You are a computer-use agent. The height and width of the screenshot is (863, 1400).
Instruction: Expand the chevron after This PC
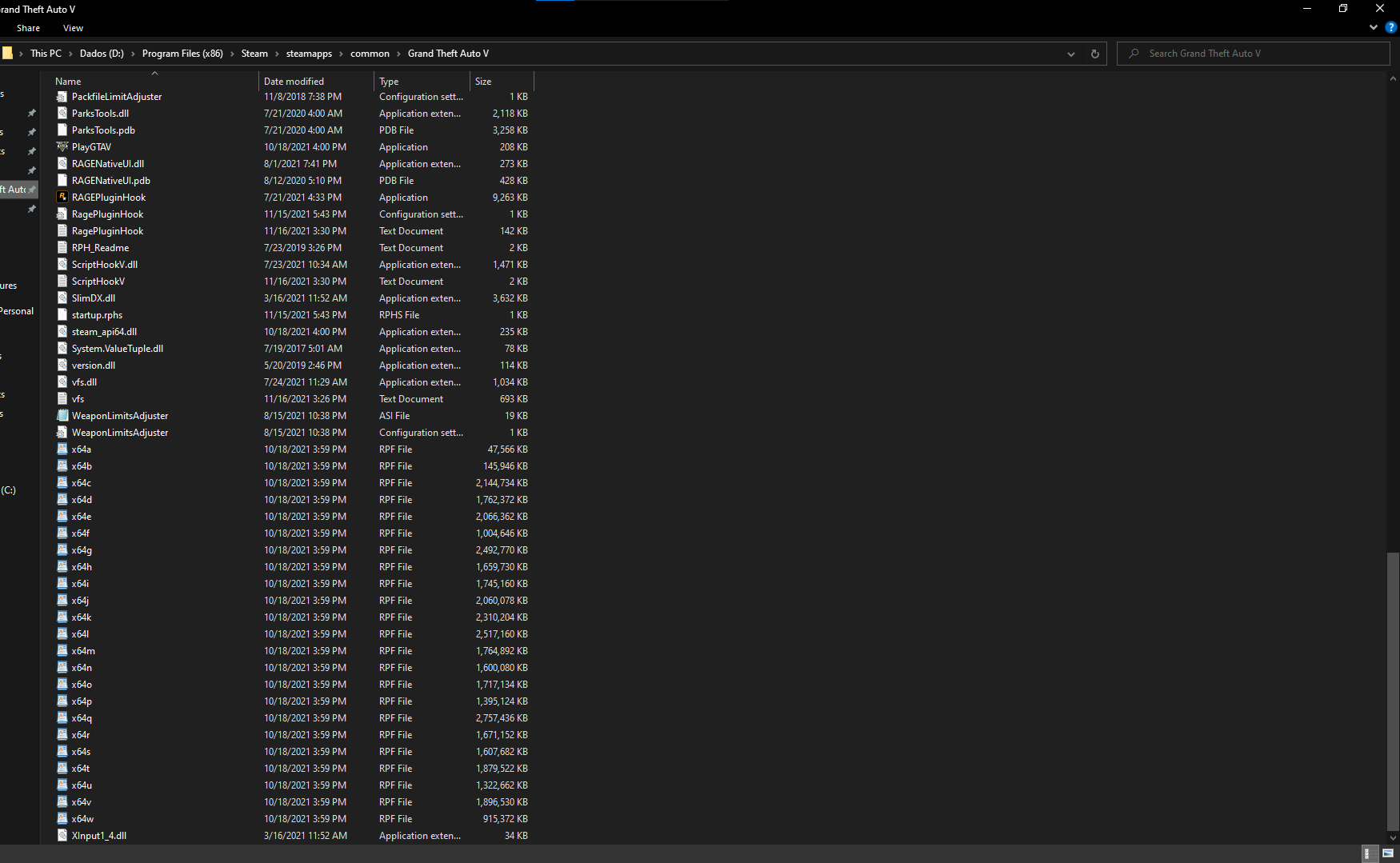(x=70, y=54)
